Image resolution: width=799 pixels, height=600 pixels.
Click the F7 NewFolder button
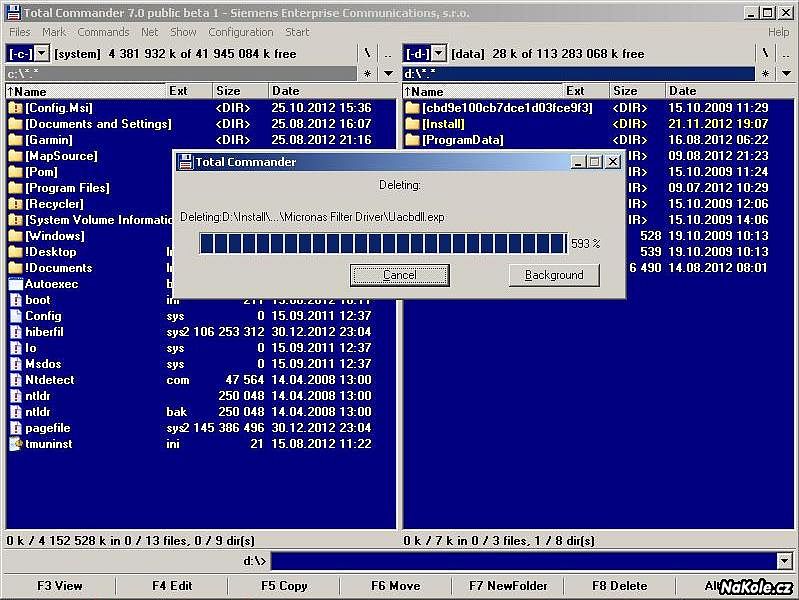tap(508, 586)
